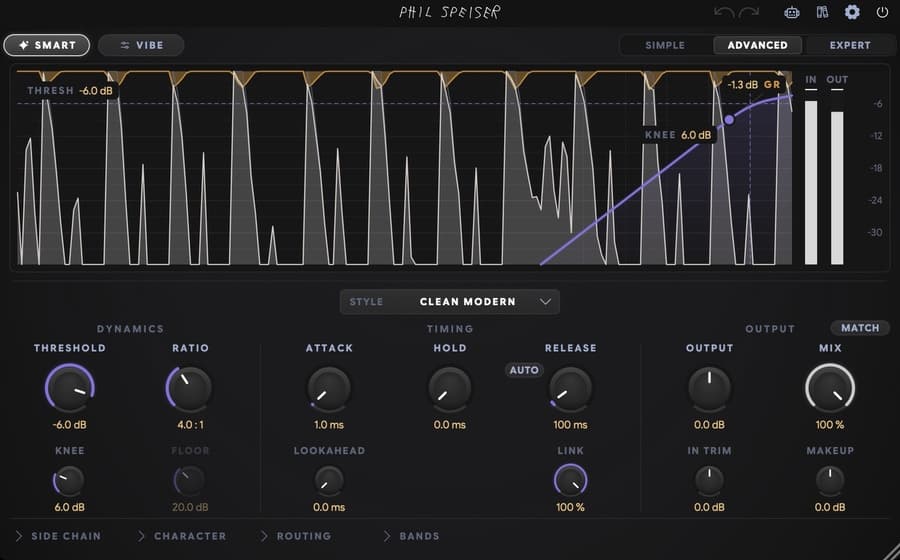900x560 pixels.
Task: Expand the CHARACTER section
Action: coord(181,536)
